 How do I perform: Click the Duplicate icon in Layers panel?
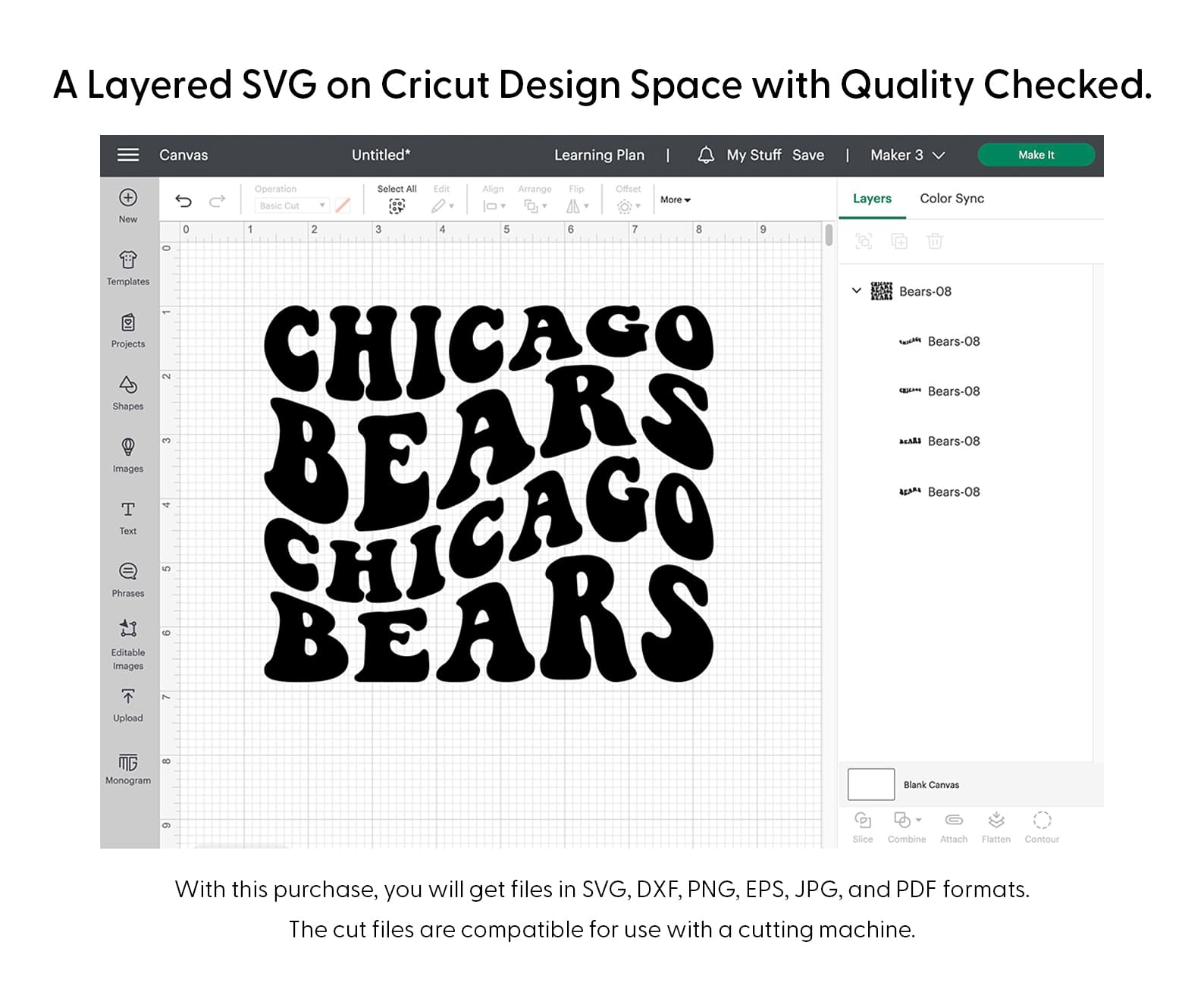(x=899, y=241)
